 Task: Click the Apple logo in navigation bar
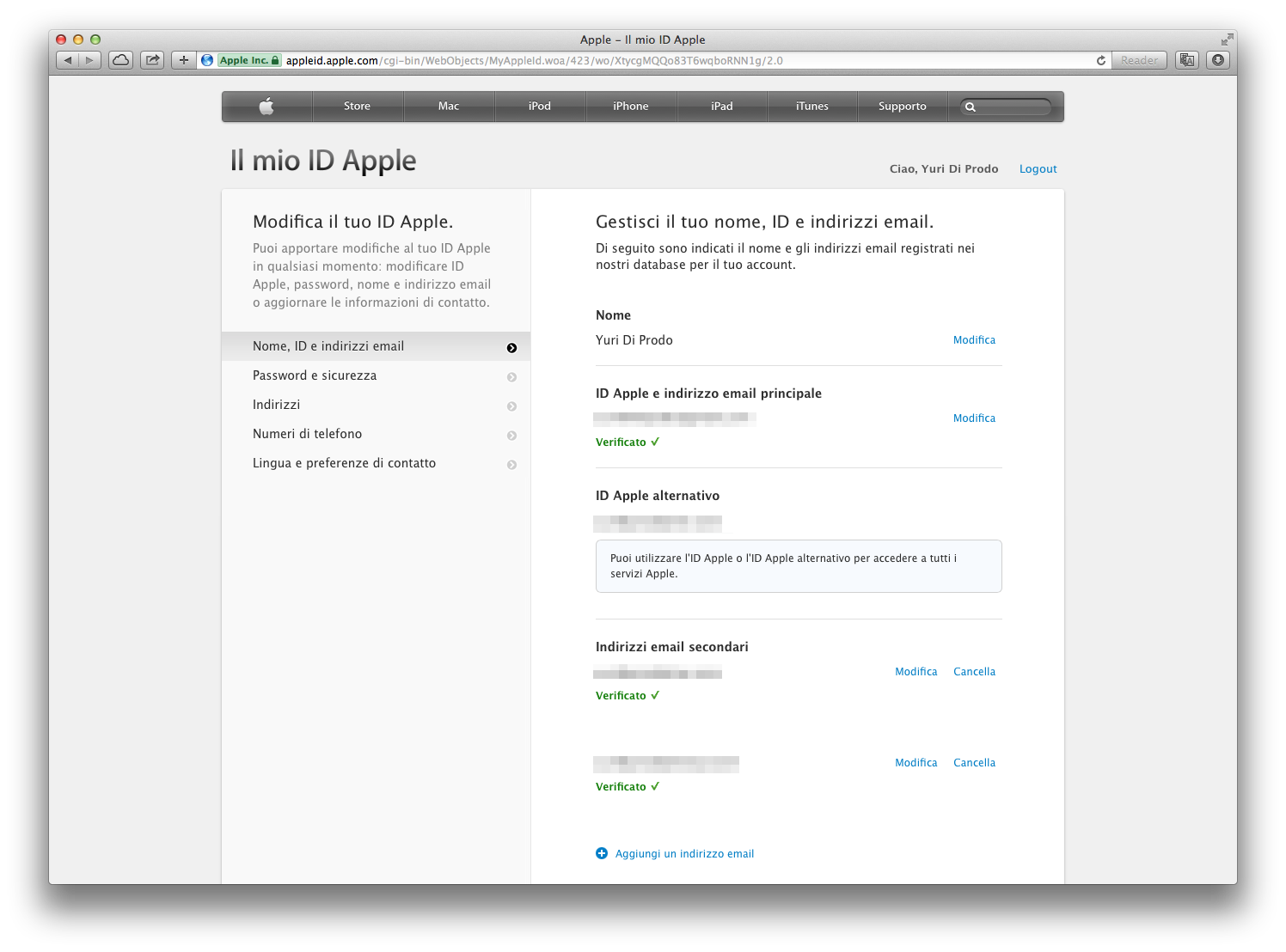[266, 107]
